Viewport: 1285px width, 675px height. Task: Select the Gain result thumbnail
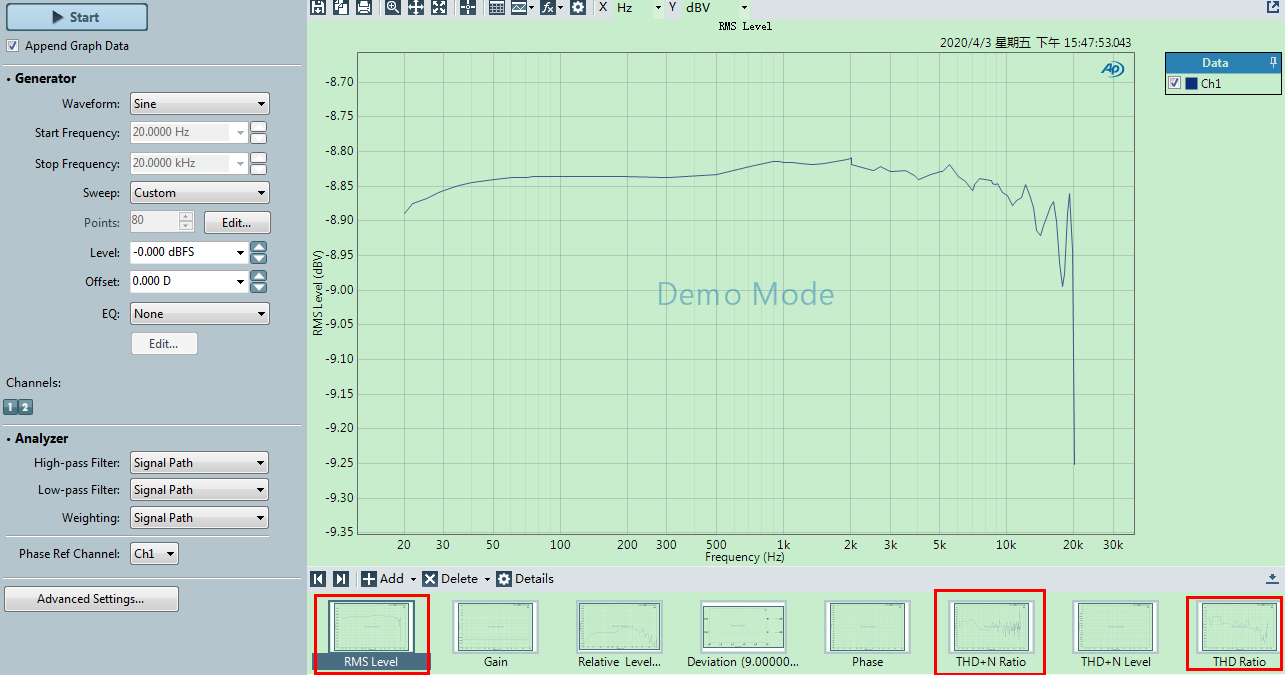coord(495,634)
